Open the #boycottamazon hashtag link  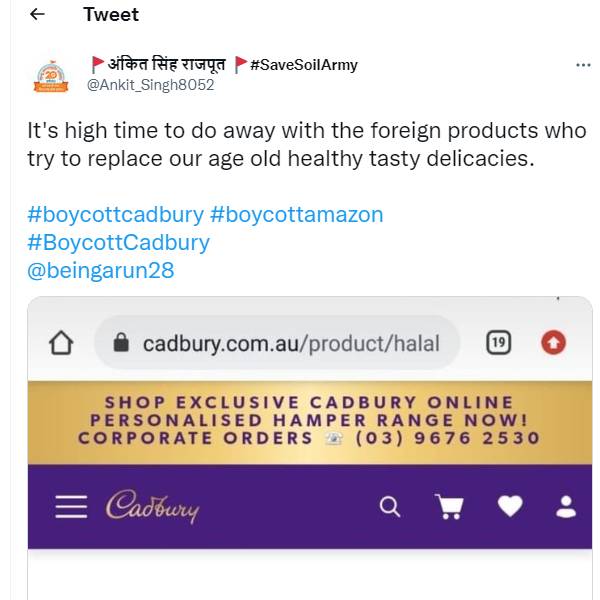tap(296, 214)
